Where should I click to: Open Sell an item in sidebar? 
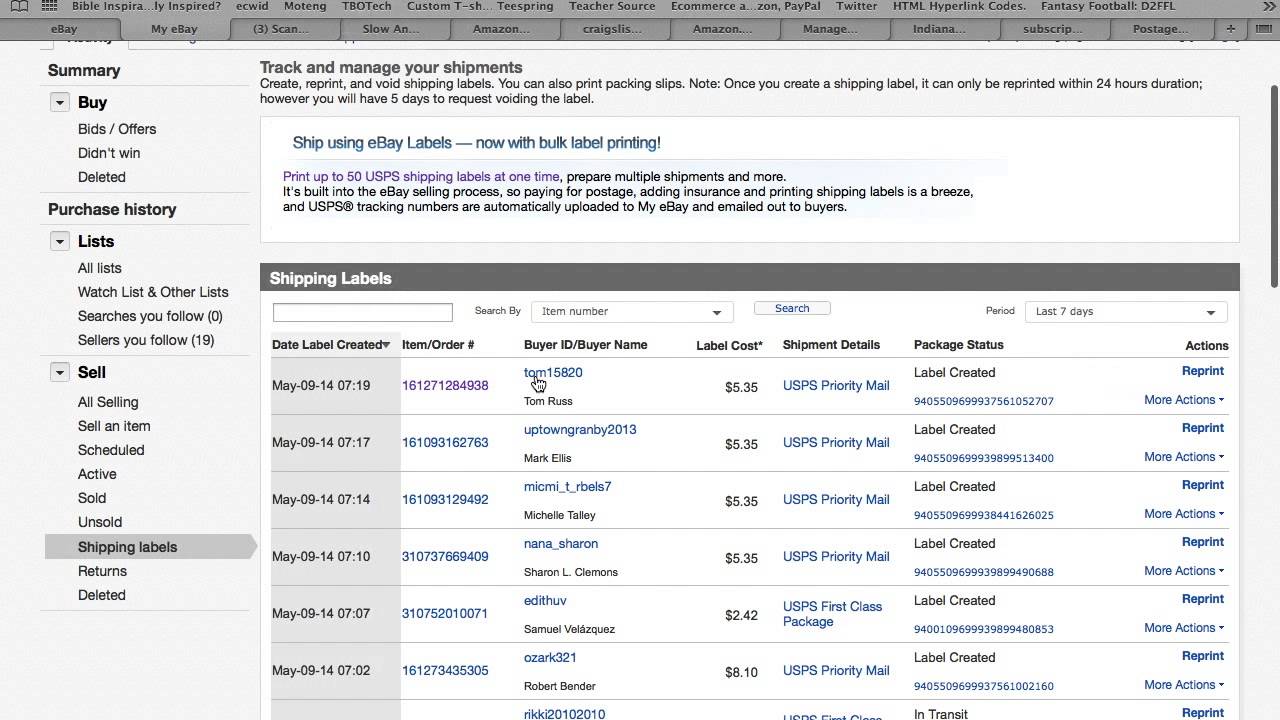point(114,426)
